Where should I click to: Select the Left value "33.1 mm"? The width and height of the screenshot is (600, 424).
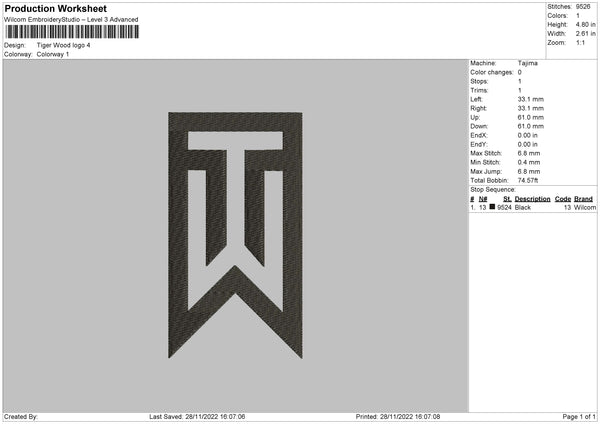click(530, 99)
